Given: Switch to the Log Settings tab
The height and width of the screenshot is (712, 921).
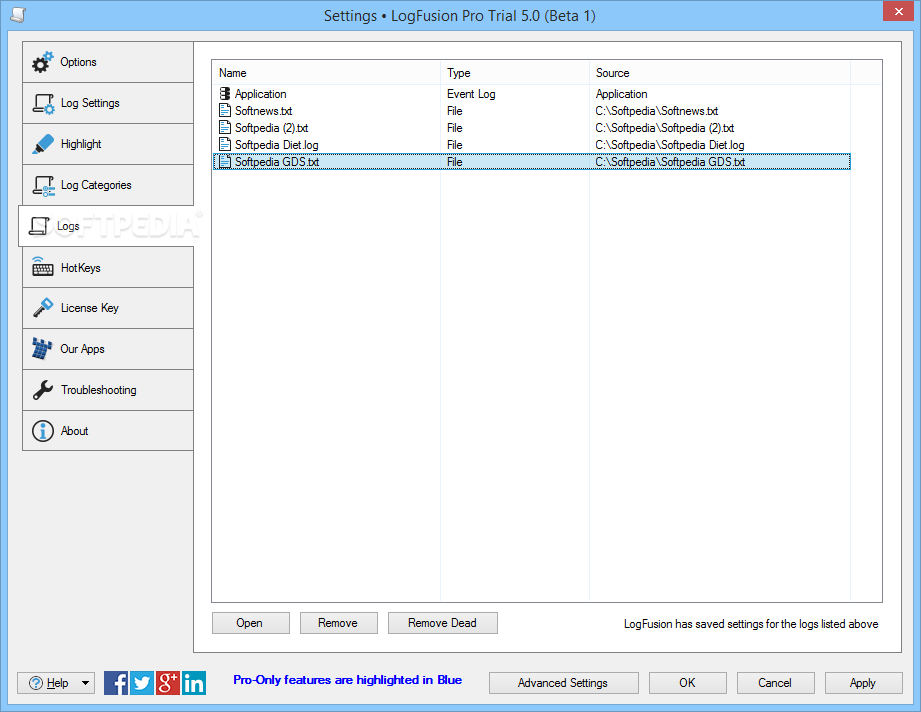Looking at the screenshot, I should pos(108,103).
